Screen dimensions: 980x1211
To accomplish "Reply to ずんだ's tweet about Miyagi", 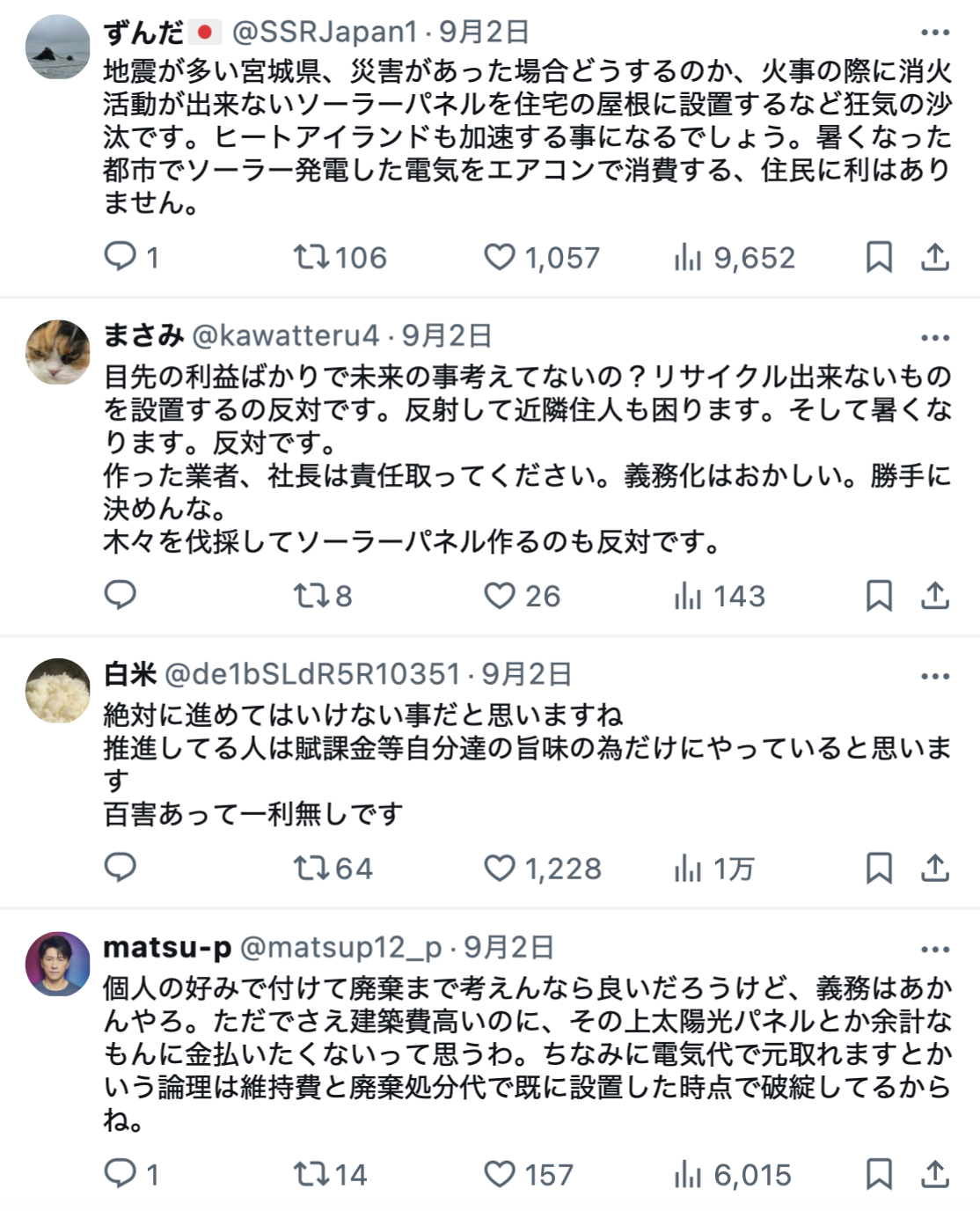I will pos(121,256).
